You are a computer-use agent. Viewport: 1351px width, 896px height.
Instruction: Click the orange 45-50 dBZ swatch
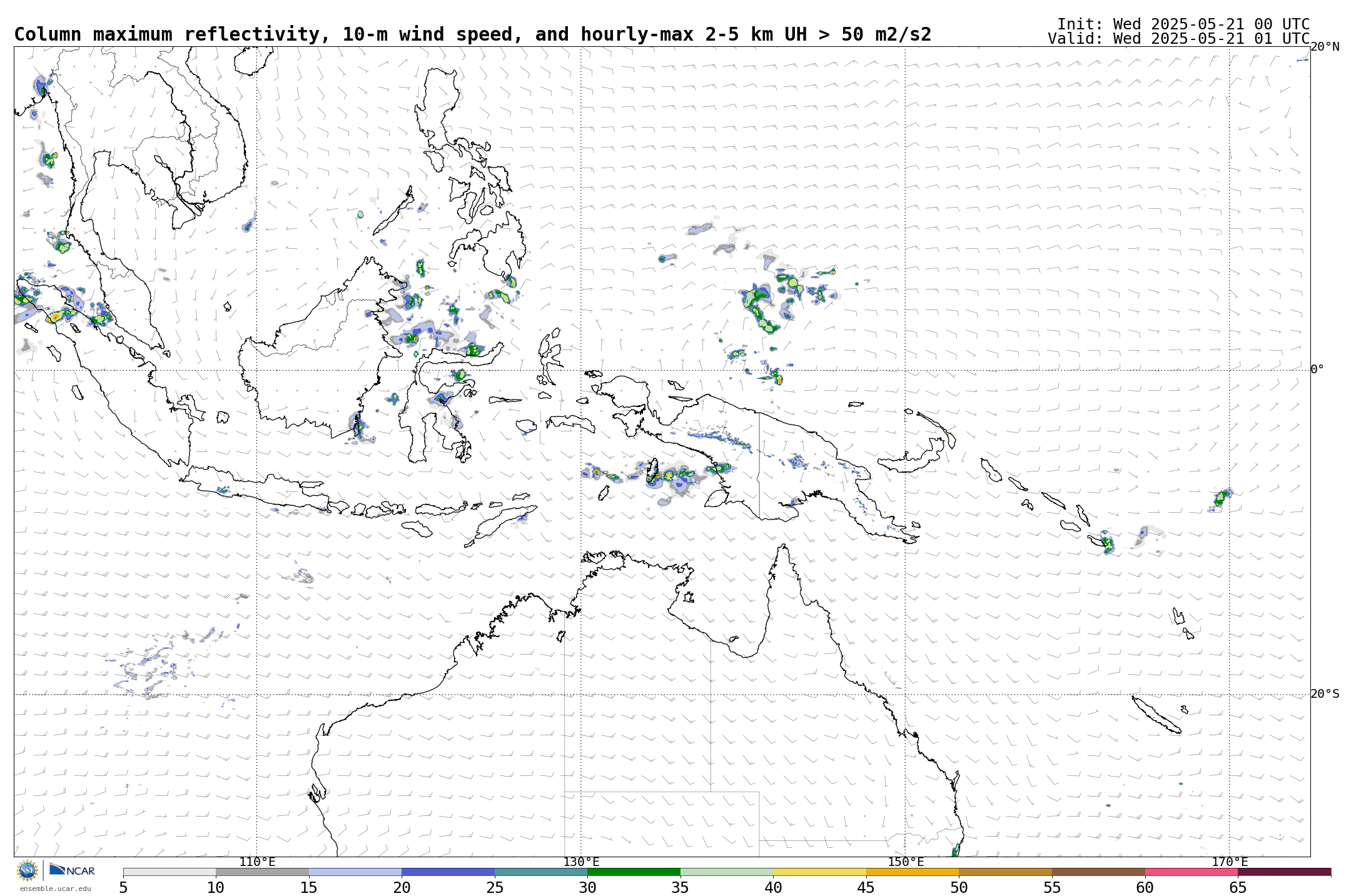(x=913, y=872)
